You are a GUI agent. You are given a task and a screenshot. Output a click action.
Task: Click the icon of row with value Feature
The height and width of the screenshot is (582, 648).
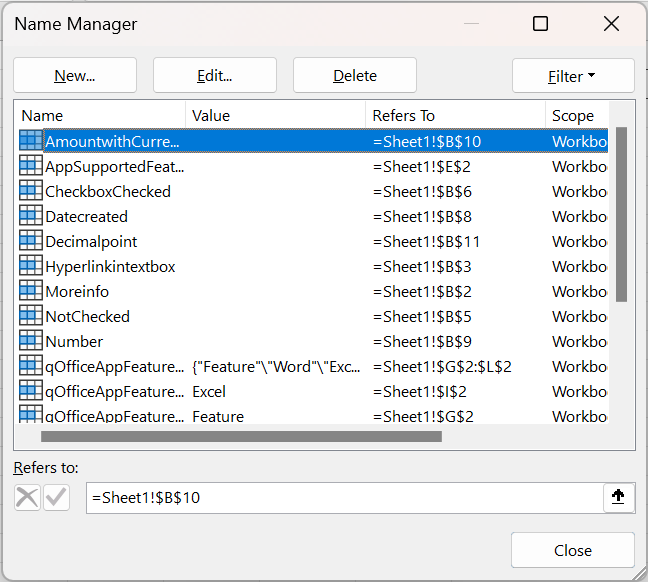pos(31,414)
